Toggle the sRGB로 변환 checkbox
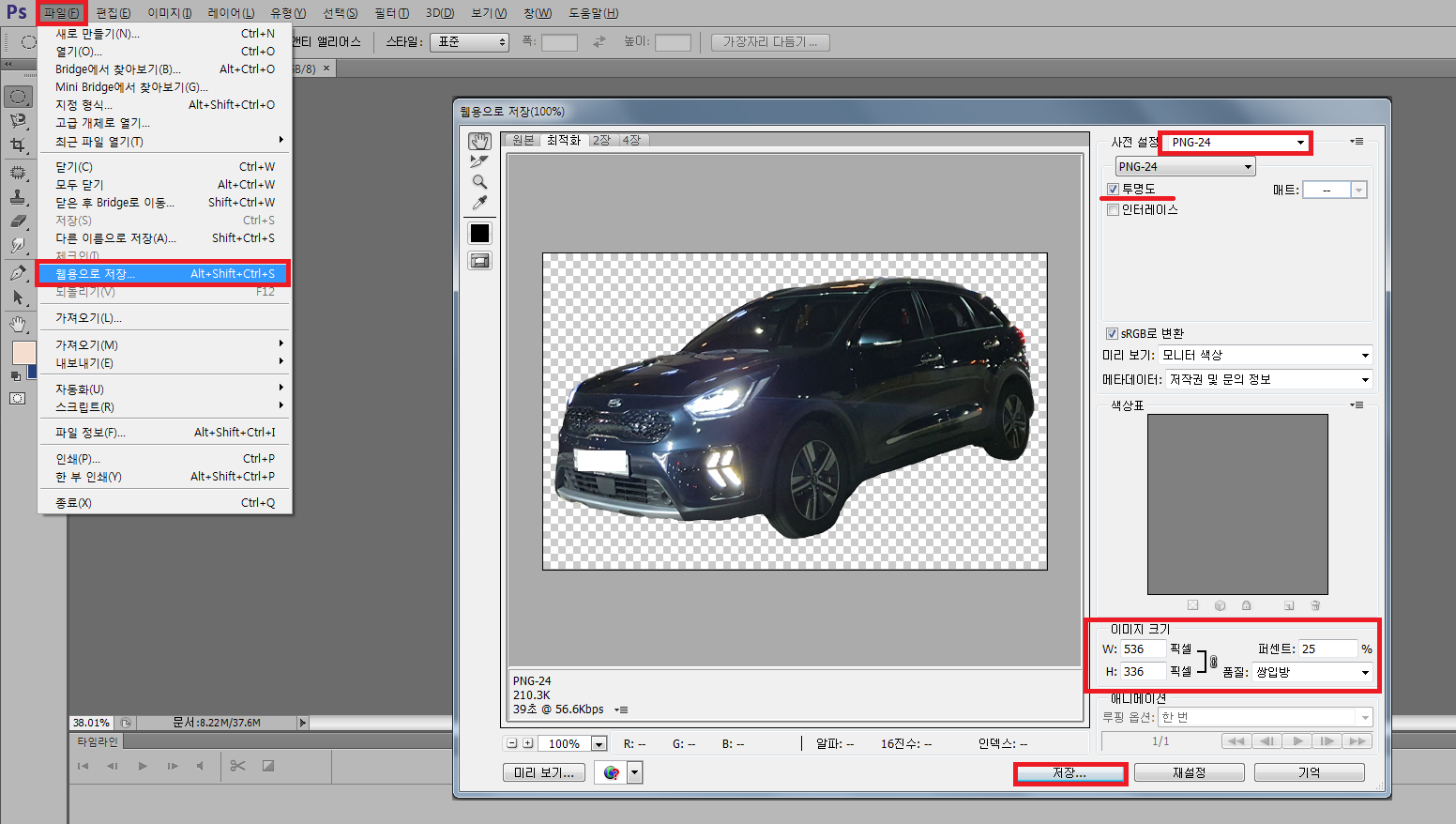The width and height of the screenshot is (1456, 824). pos(1112,334)
